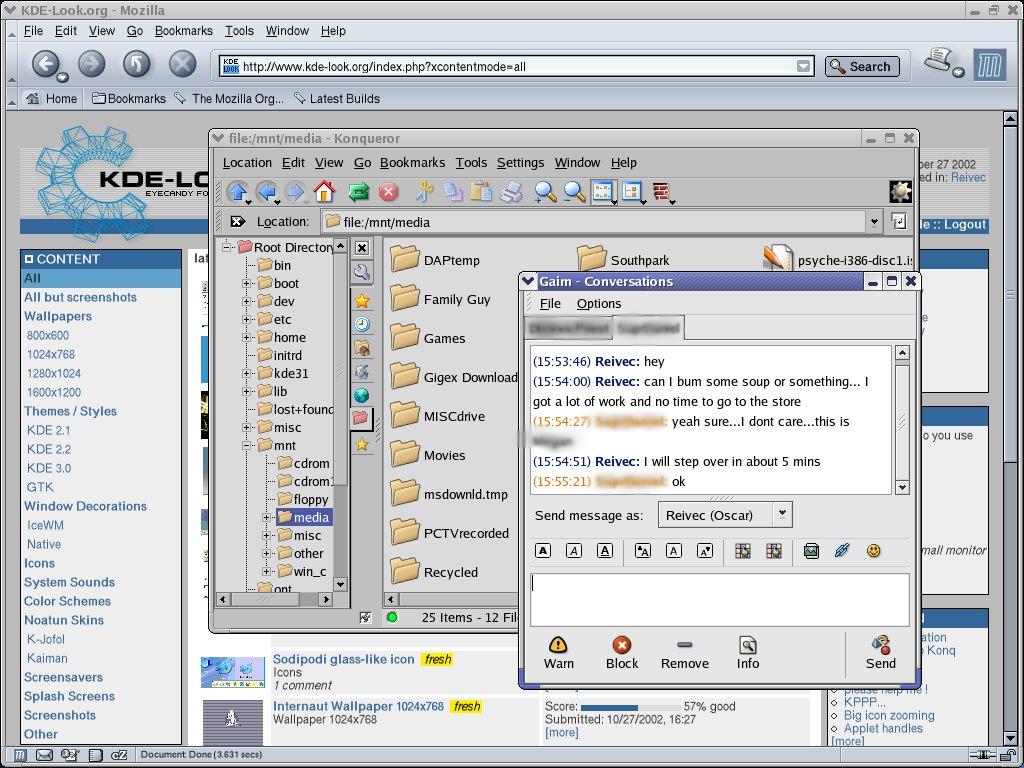Expand the boot folder in tree
The image size is (1024, 768).
[246, 283]
